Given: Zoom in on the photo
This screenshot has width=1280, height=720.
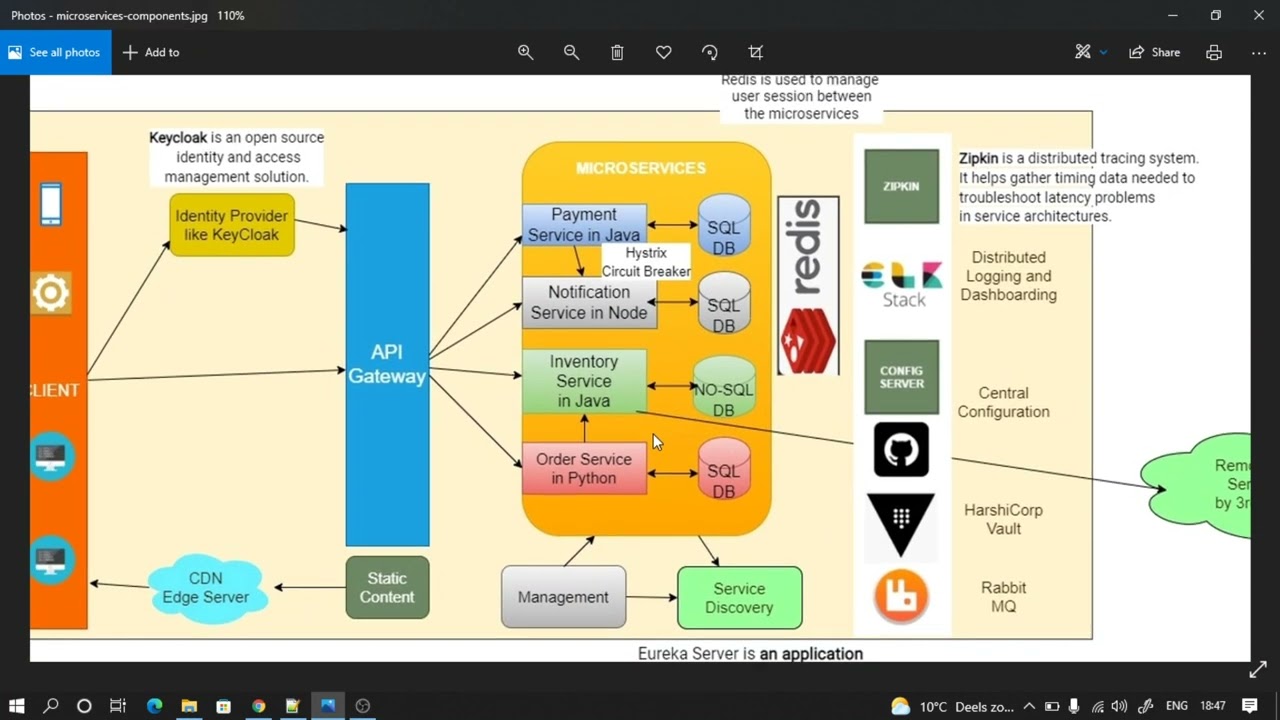Looking at the screenshot, I should coord(525,52).
